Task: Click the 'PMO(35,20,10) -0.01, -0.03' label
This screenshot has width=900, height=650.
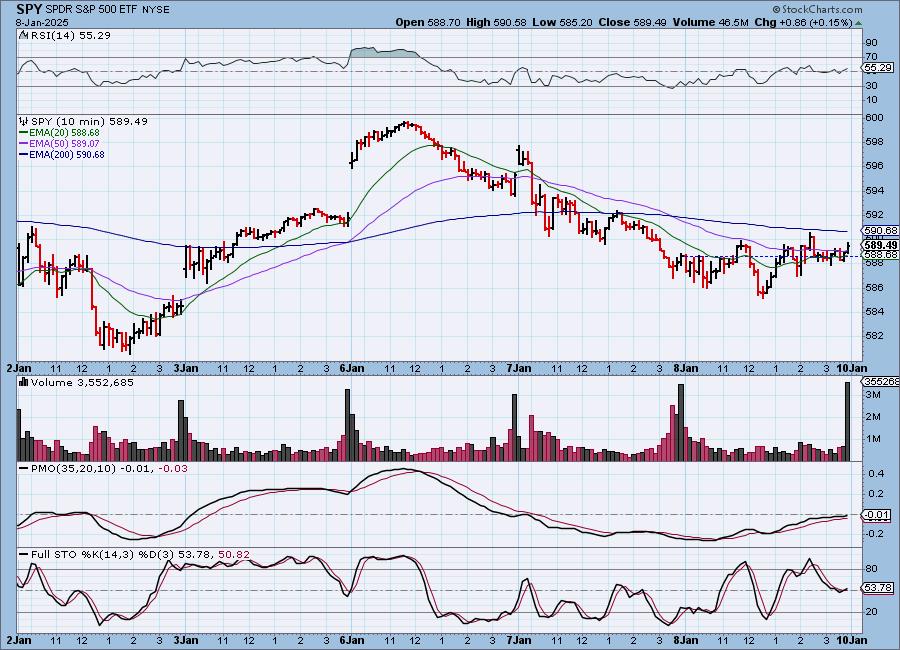Action: (x=109, y=469)
